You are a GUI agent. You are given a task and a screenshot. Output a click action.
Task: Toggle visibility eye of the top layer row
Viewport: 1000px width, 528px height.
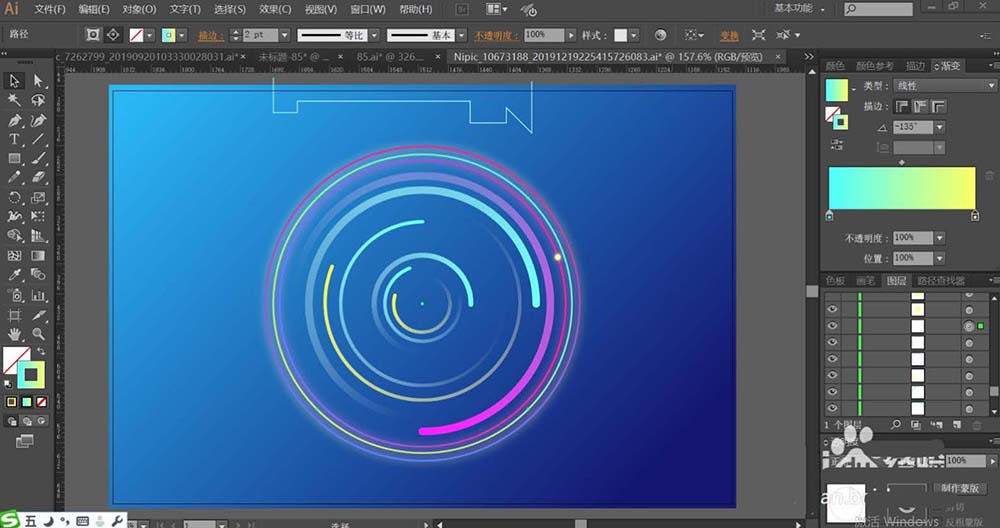(832, 309)
